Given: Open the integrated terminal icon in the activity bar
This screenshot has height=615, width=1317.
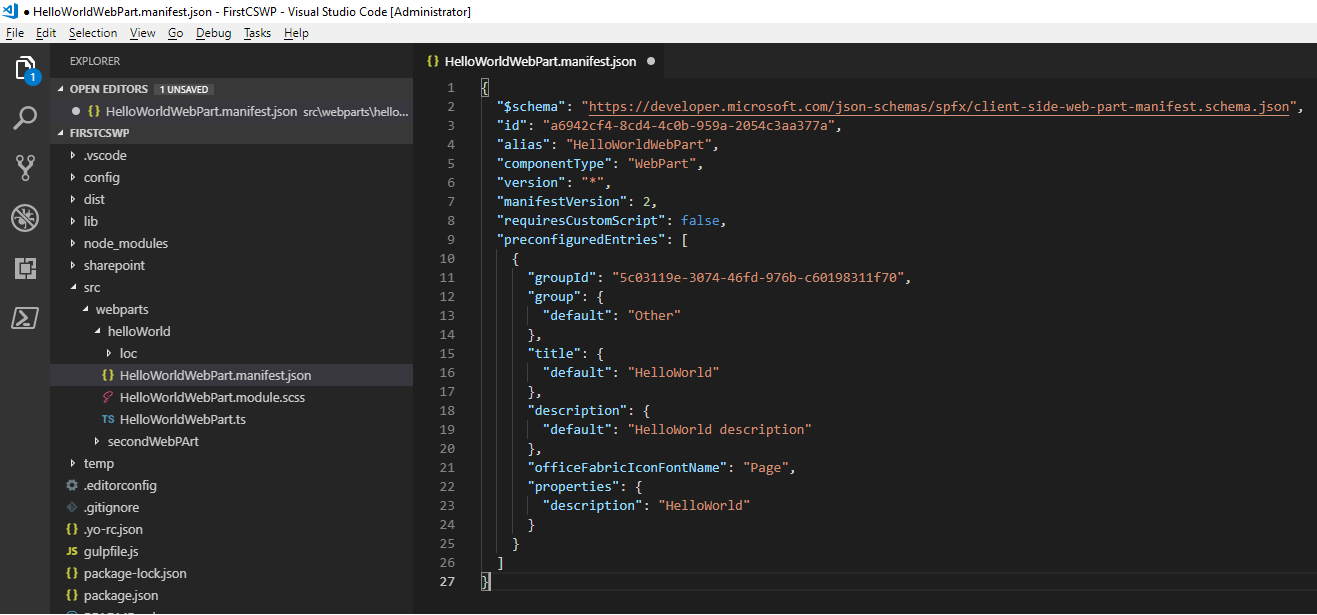Looking at the screenshot, I should (x=25, y=318).
